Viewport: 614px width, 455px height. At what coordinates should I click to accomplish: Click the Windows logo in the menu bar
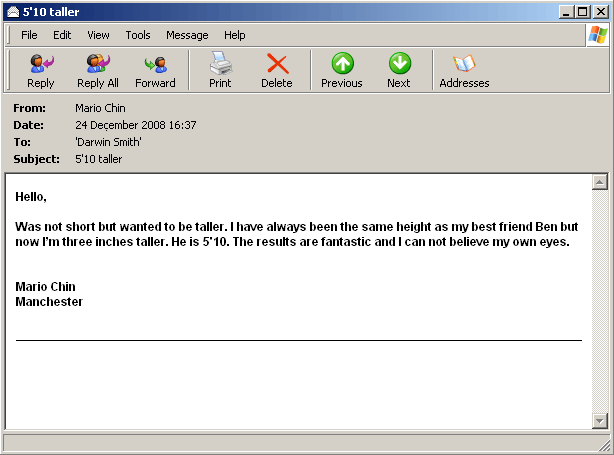point(598,35)
